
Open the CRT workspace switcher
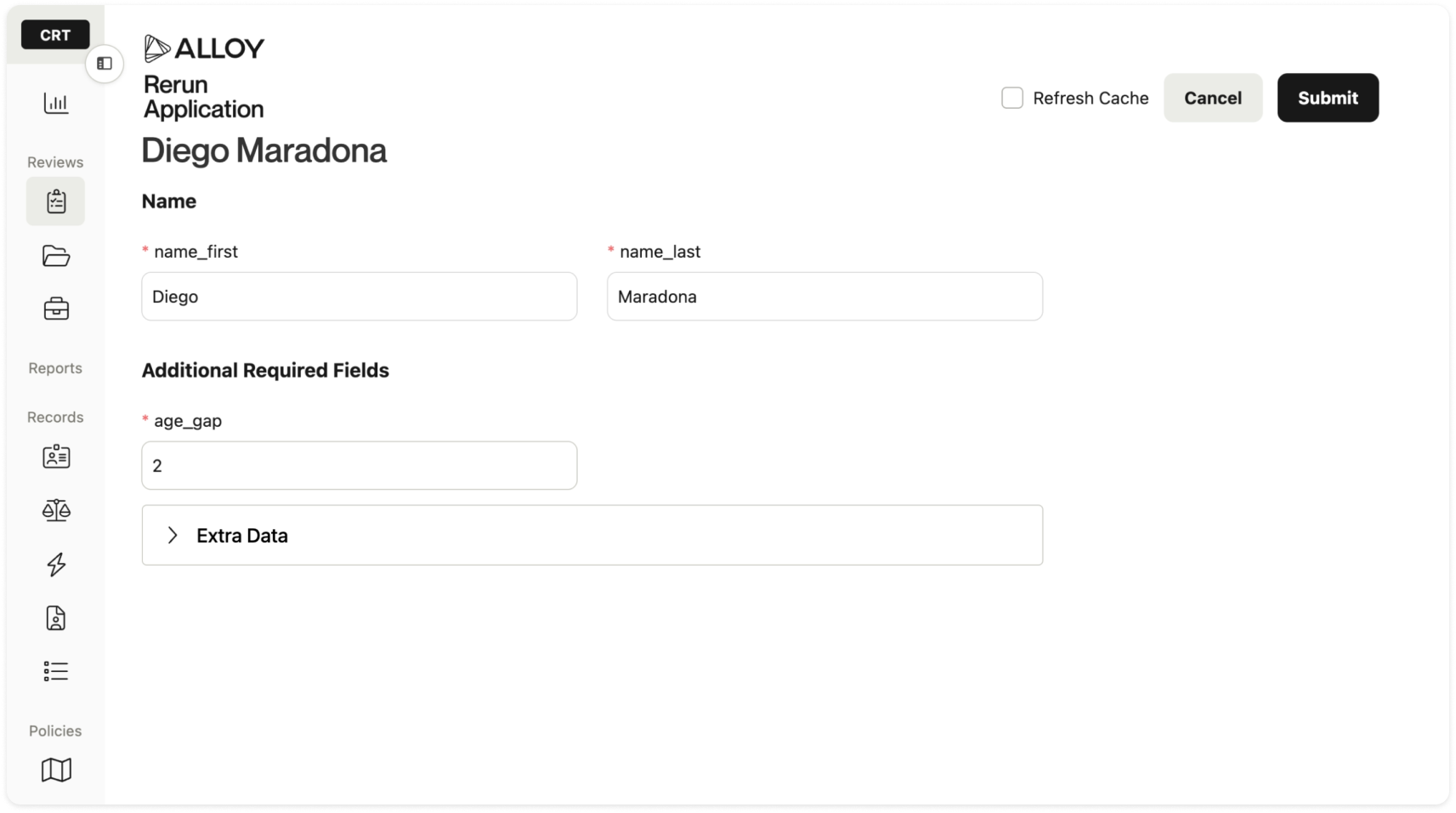(x=55, y=35)
